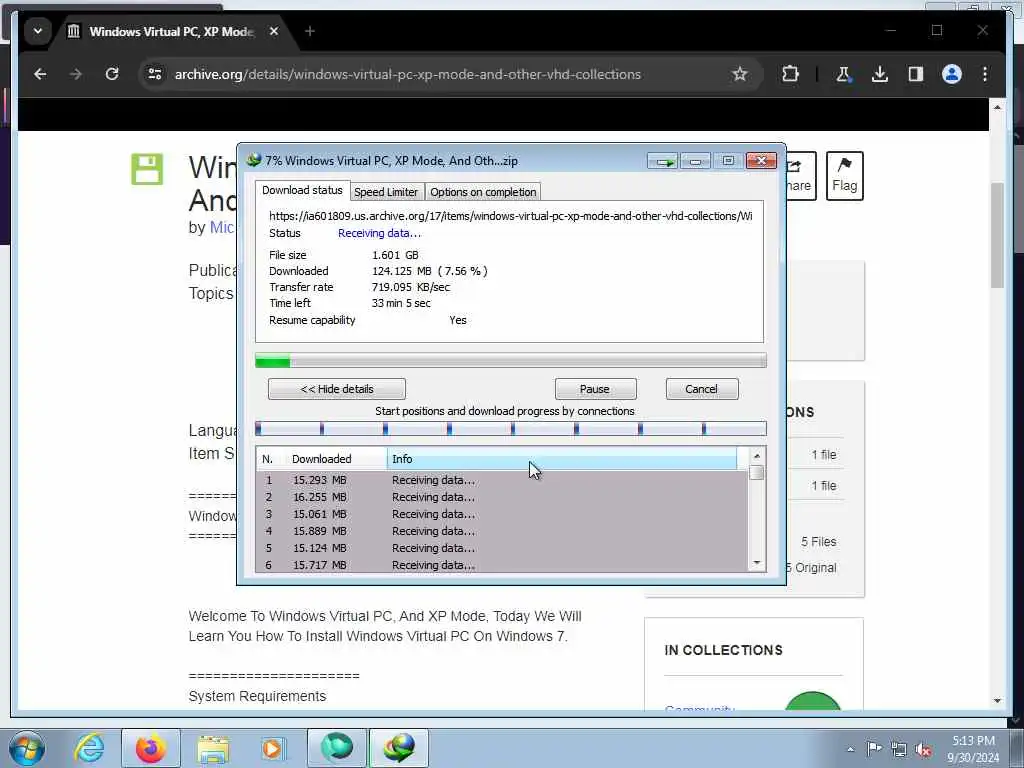
Task: Click the N. column header
Action: tap(270, 459)
